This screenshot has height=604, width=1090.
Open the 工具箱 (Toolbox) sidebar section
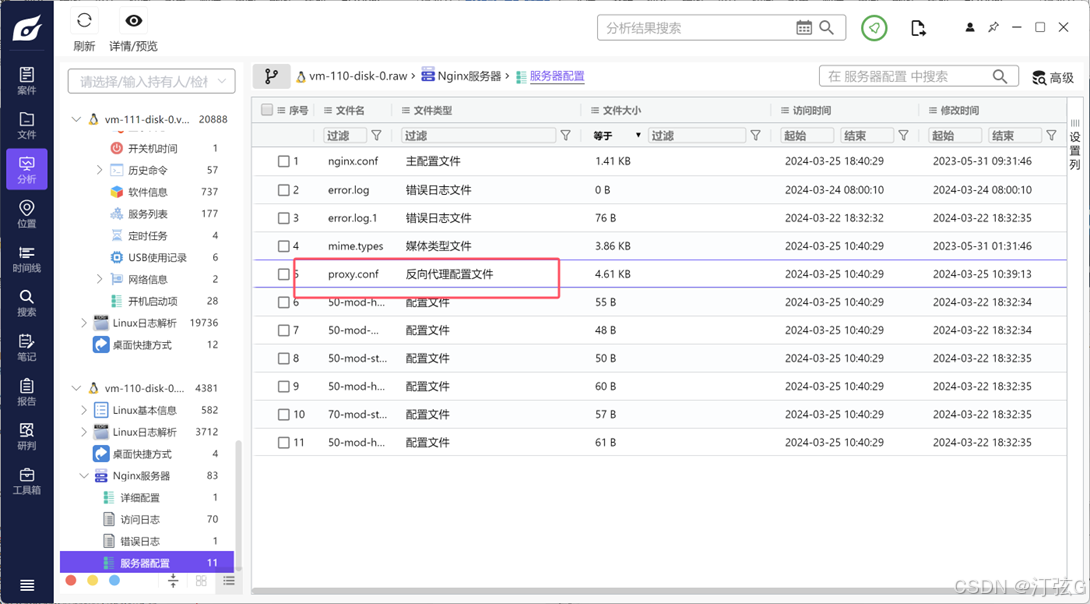(26, 481)
